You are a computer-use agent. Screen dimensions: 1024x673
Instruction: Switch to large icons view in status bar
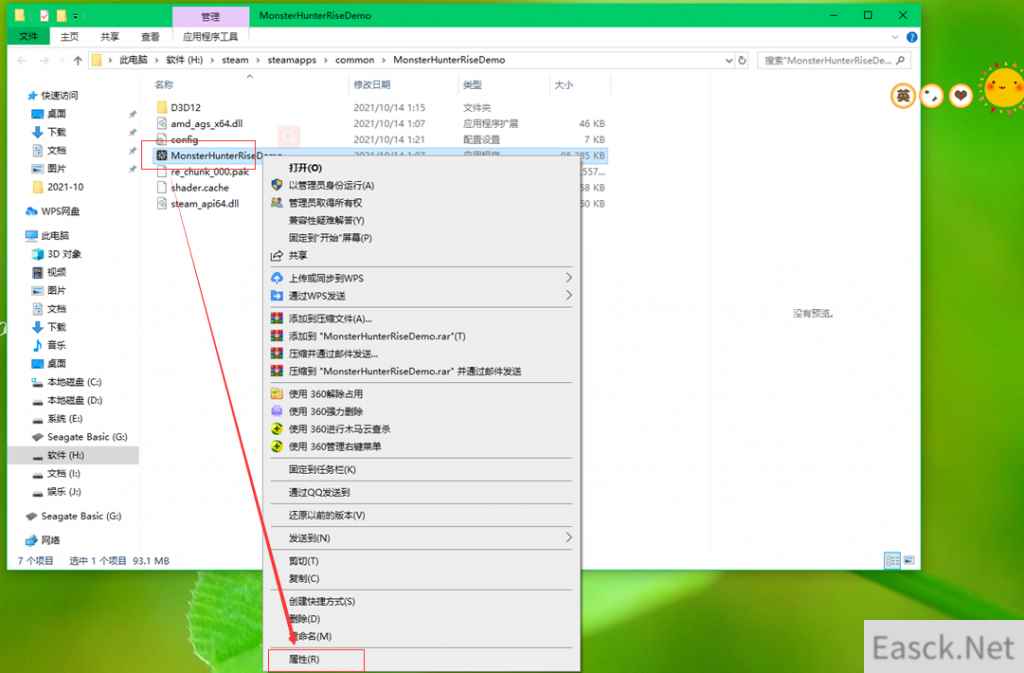[908, 561]
